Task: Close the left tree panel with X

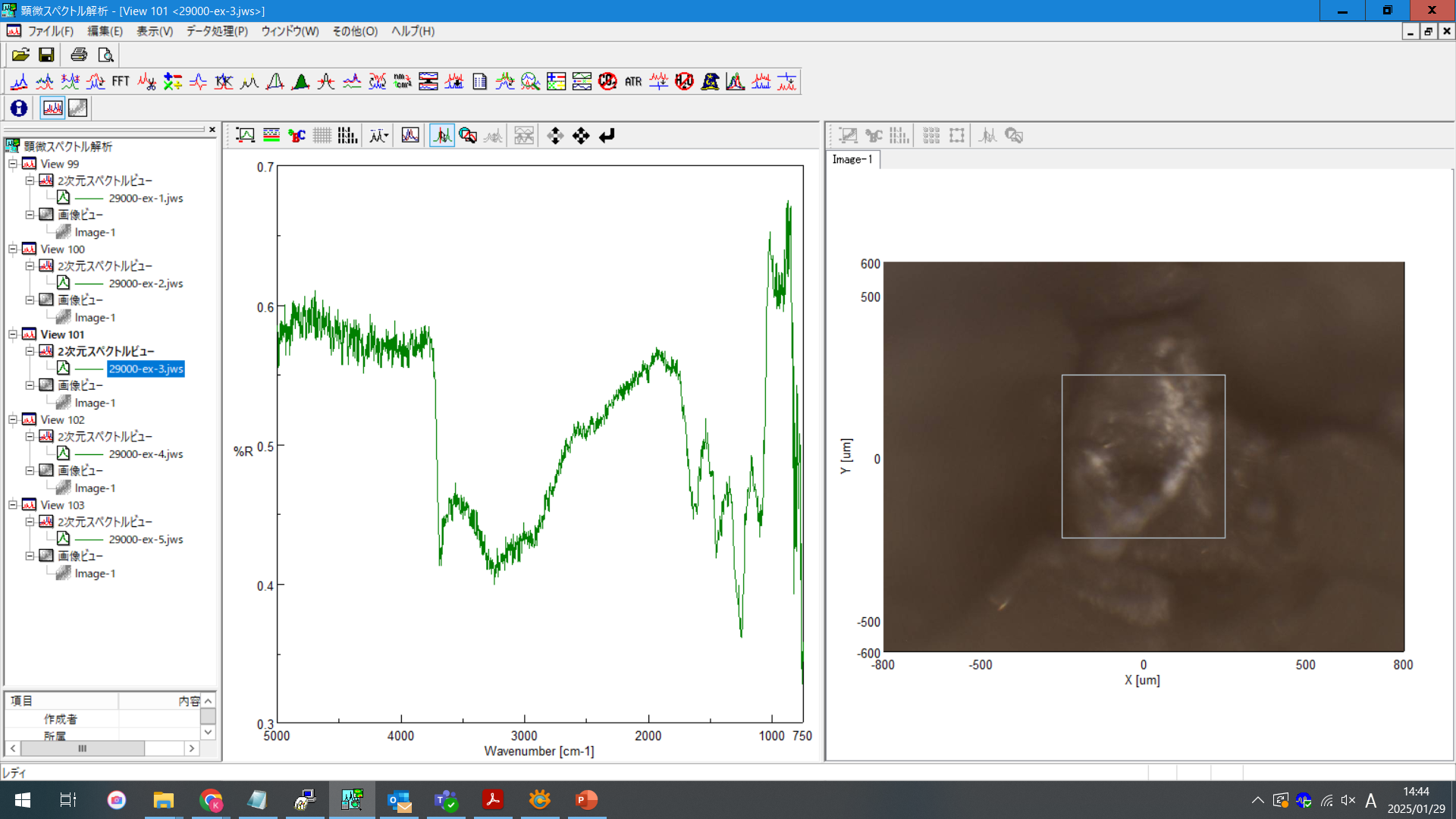Action: tap(212, 130)
